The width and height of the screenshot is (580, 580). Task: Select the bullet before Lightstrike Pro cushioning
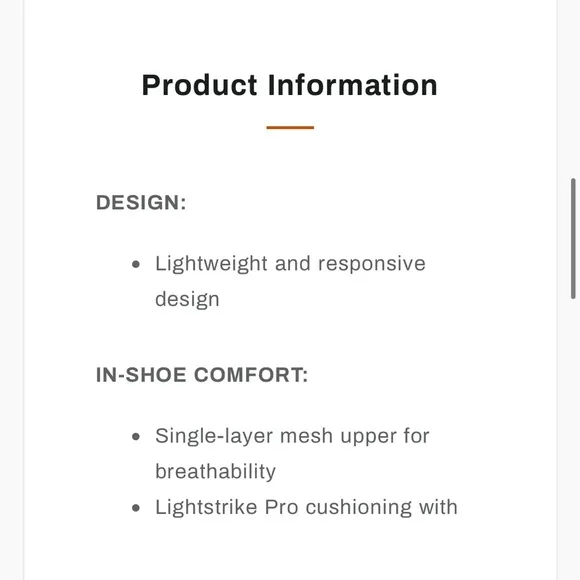(x=136, y=508)
